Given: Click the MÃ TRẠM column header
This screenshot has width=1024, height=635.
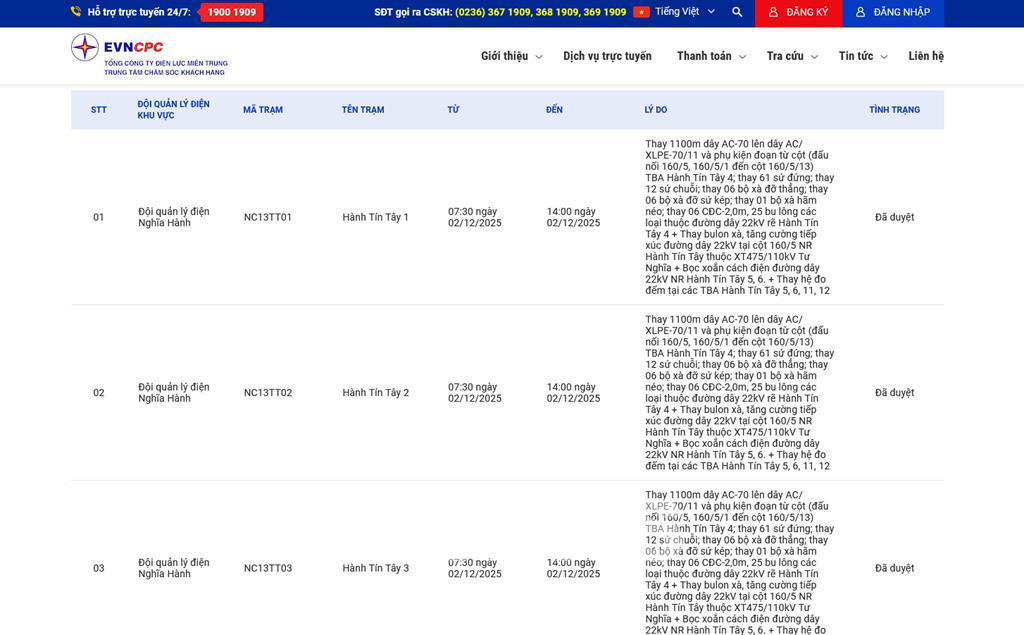Looking at the screenshot, I should pos(263,110).
